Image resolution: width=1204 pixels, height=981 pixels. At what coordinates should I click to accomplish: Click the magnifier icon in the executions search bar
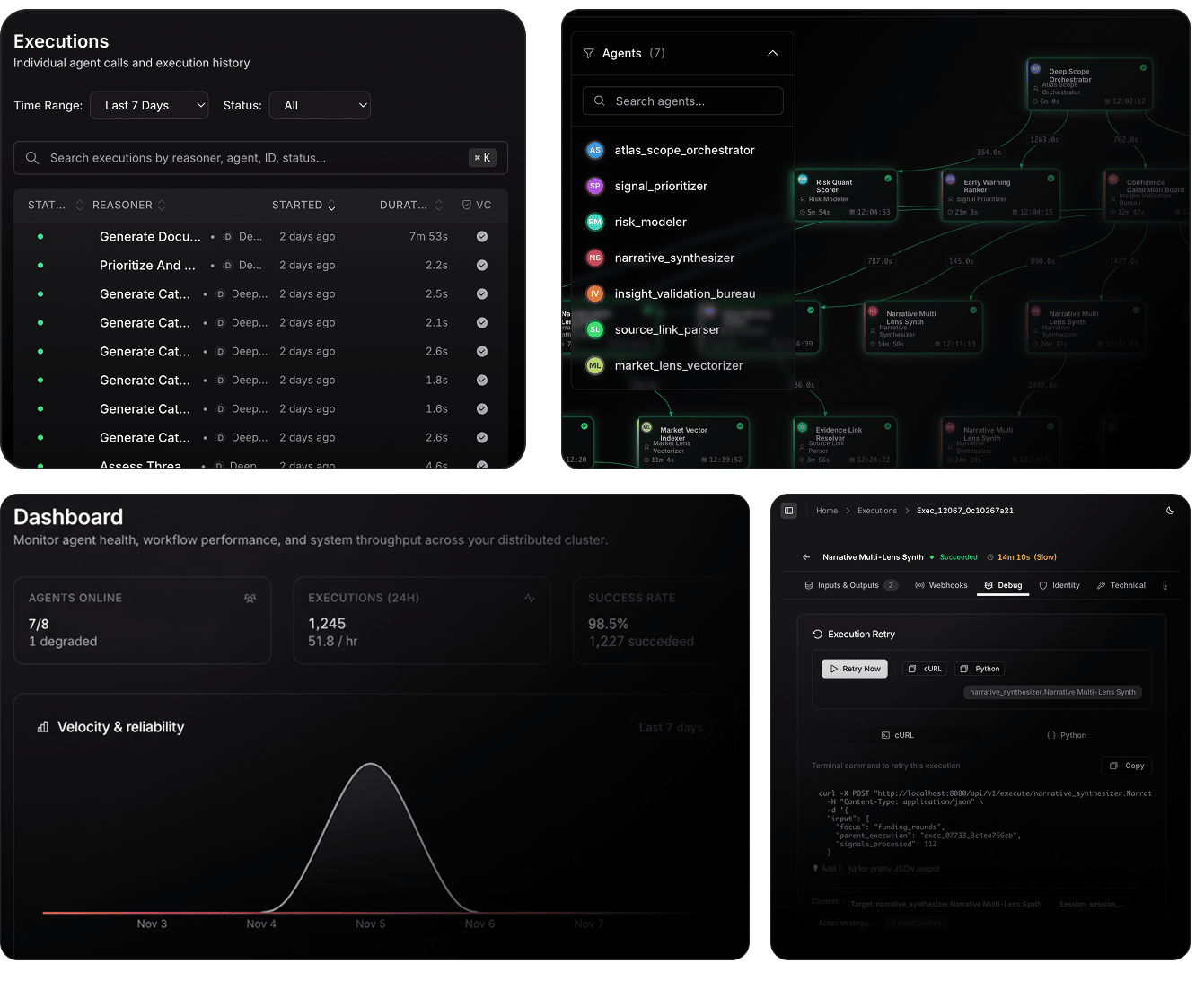point(32,158)
